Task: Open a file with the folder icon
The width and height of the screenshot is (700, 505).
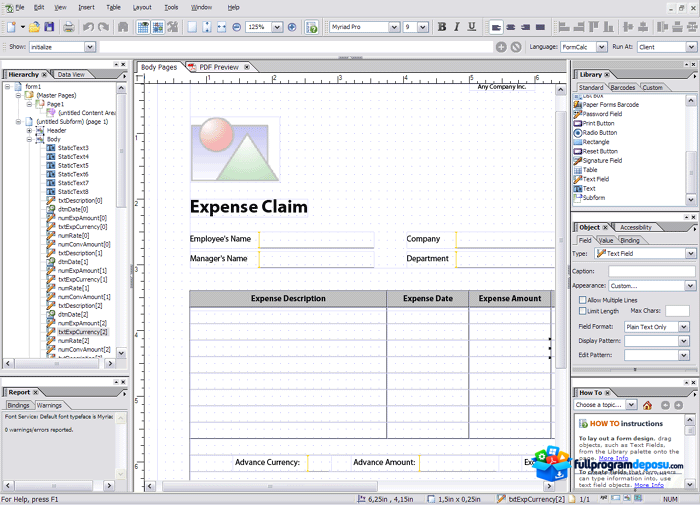Action: (x=34, y=27)
